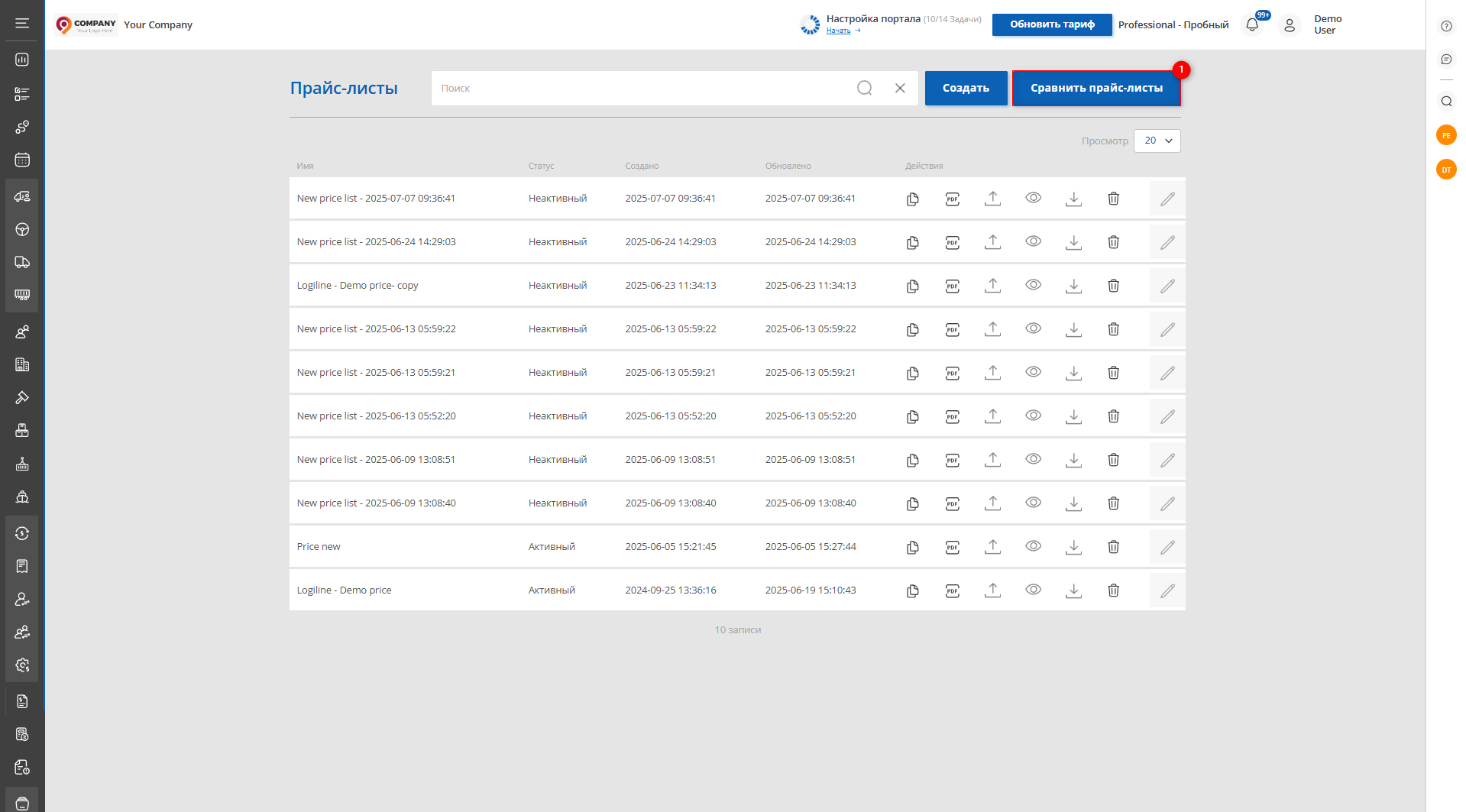Copy the New price list 2025-07-07 09:36:41 row
This screenshot has width=1466, height=812.
pyautogui.click(x=912, y=199)
